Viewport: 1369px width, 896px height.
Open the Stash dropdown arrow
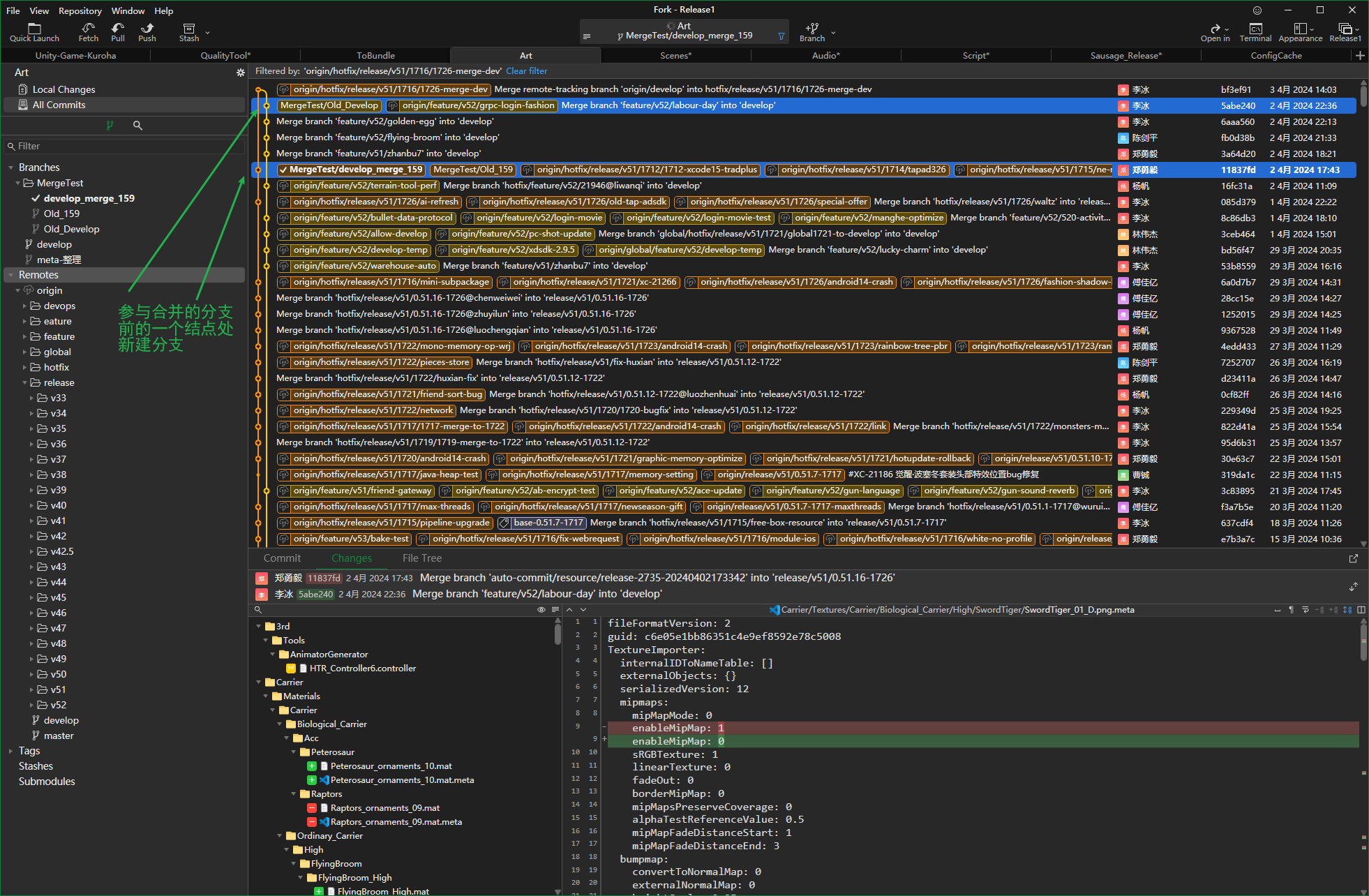tap(207, 33)
